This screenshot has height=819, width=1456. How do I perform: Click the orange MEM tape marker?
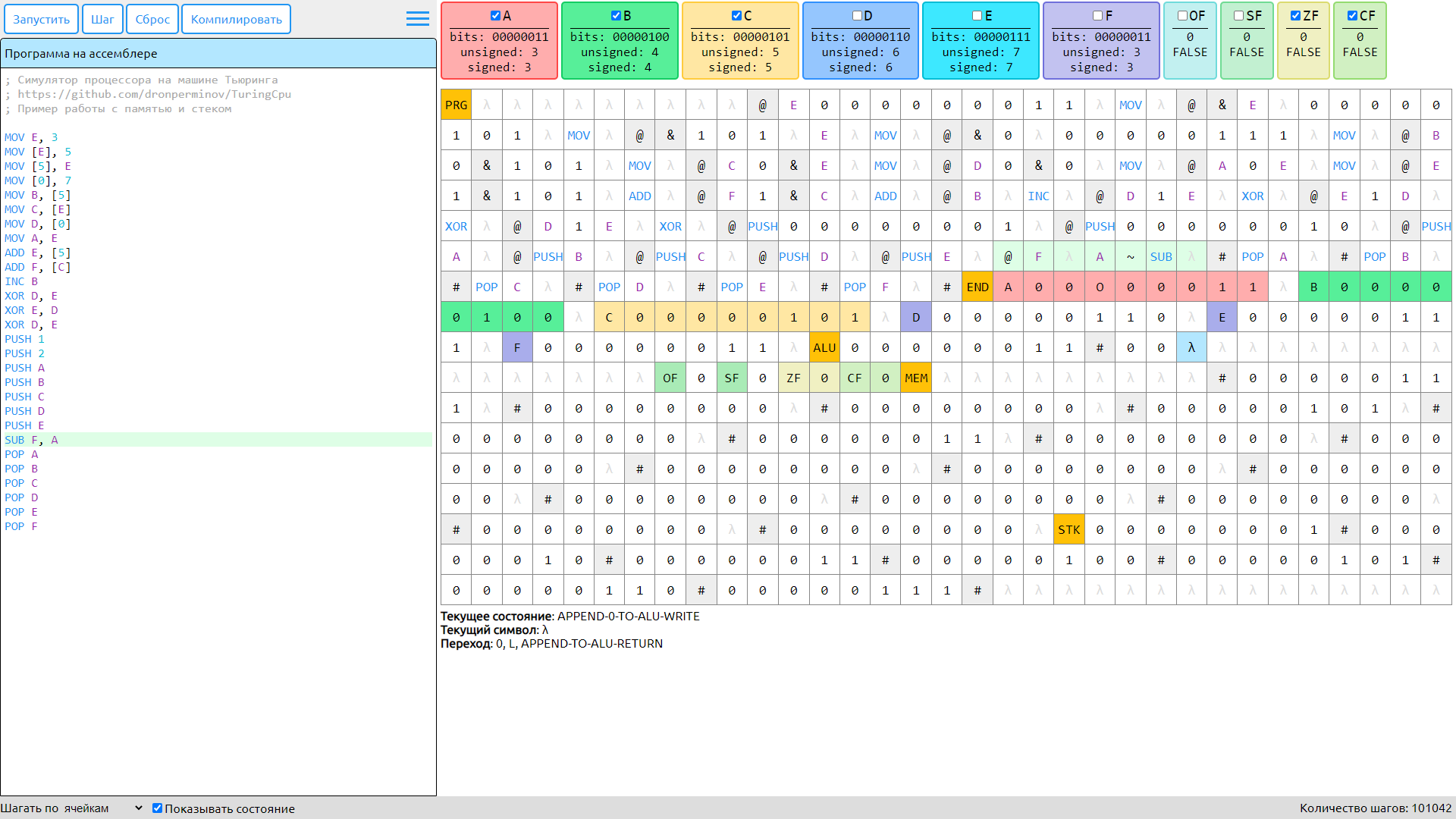915,378
